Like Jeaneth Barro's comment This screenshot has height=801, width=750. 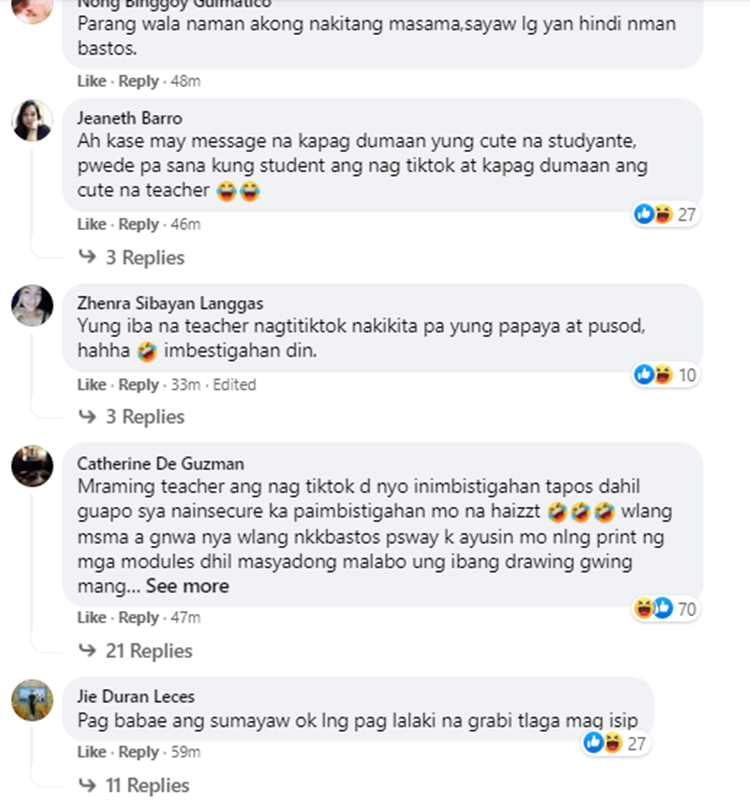click(92, 224)
